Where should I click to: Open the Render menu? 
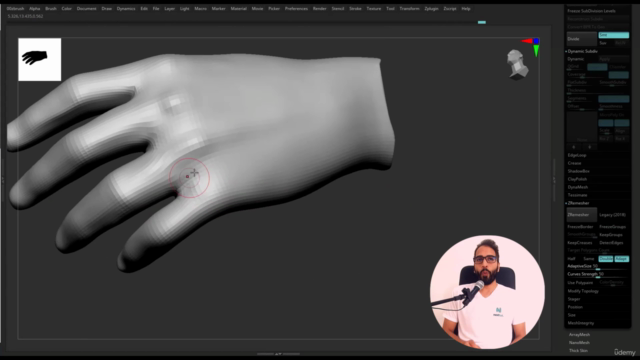320,9
